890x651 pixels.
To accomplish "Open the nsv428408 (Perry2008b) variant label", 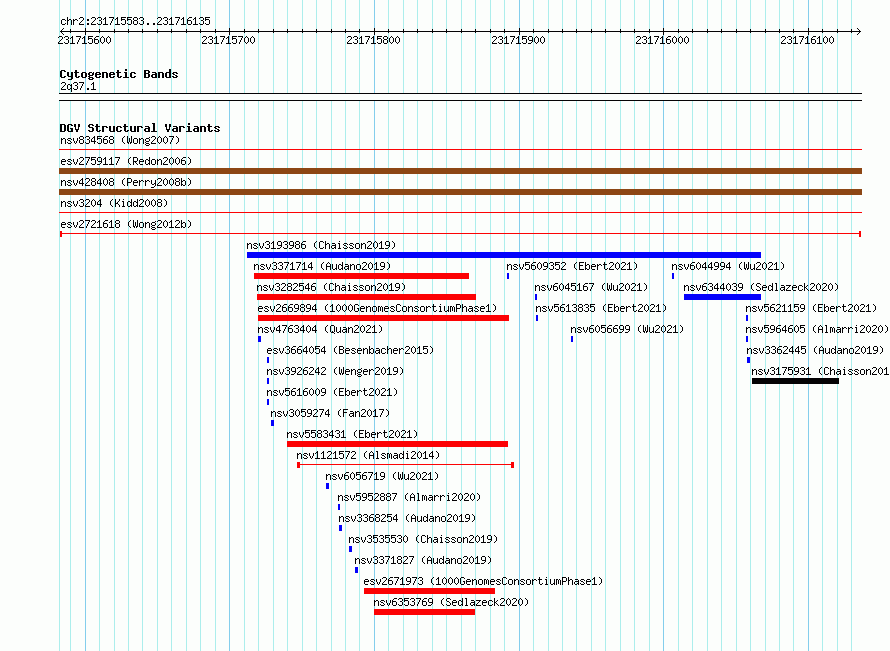I will pos(126,182).
